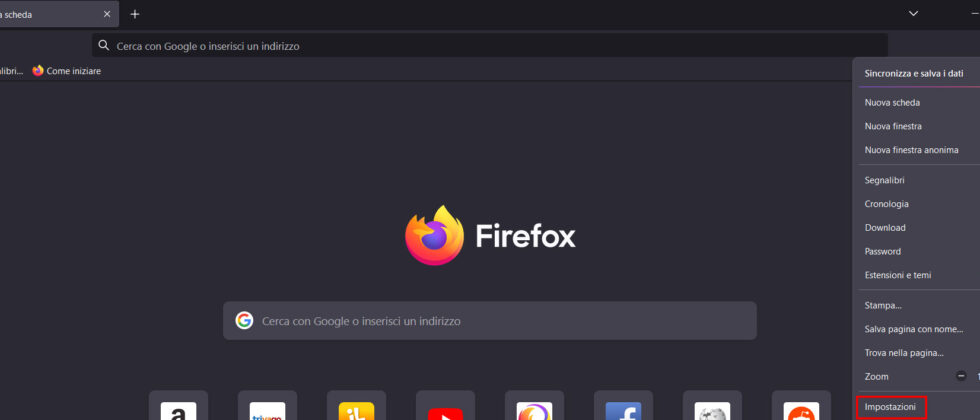The height and width of the screenshot is (420, 980).
Task: Open the Facebook shortcut tile
Action: (624, 405)
